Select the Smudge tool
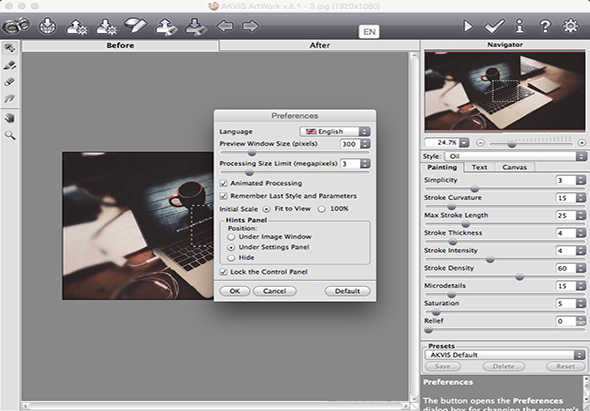The image size is (590, 411). point(9,99)
